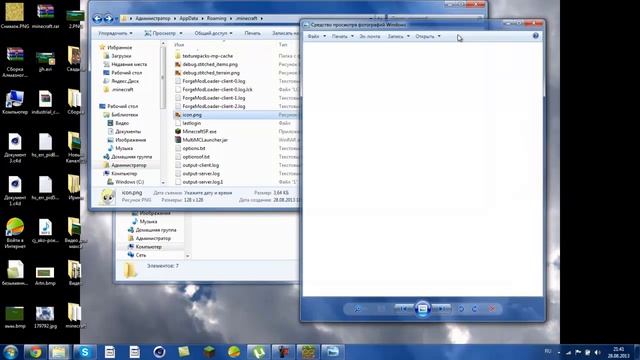Open Google Chrome from taskbar
Image resolution: width=640 pixels, height=360 pixels.
[35, 352]
